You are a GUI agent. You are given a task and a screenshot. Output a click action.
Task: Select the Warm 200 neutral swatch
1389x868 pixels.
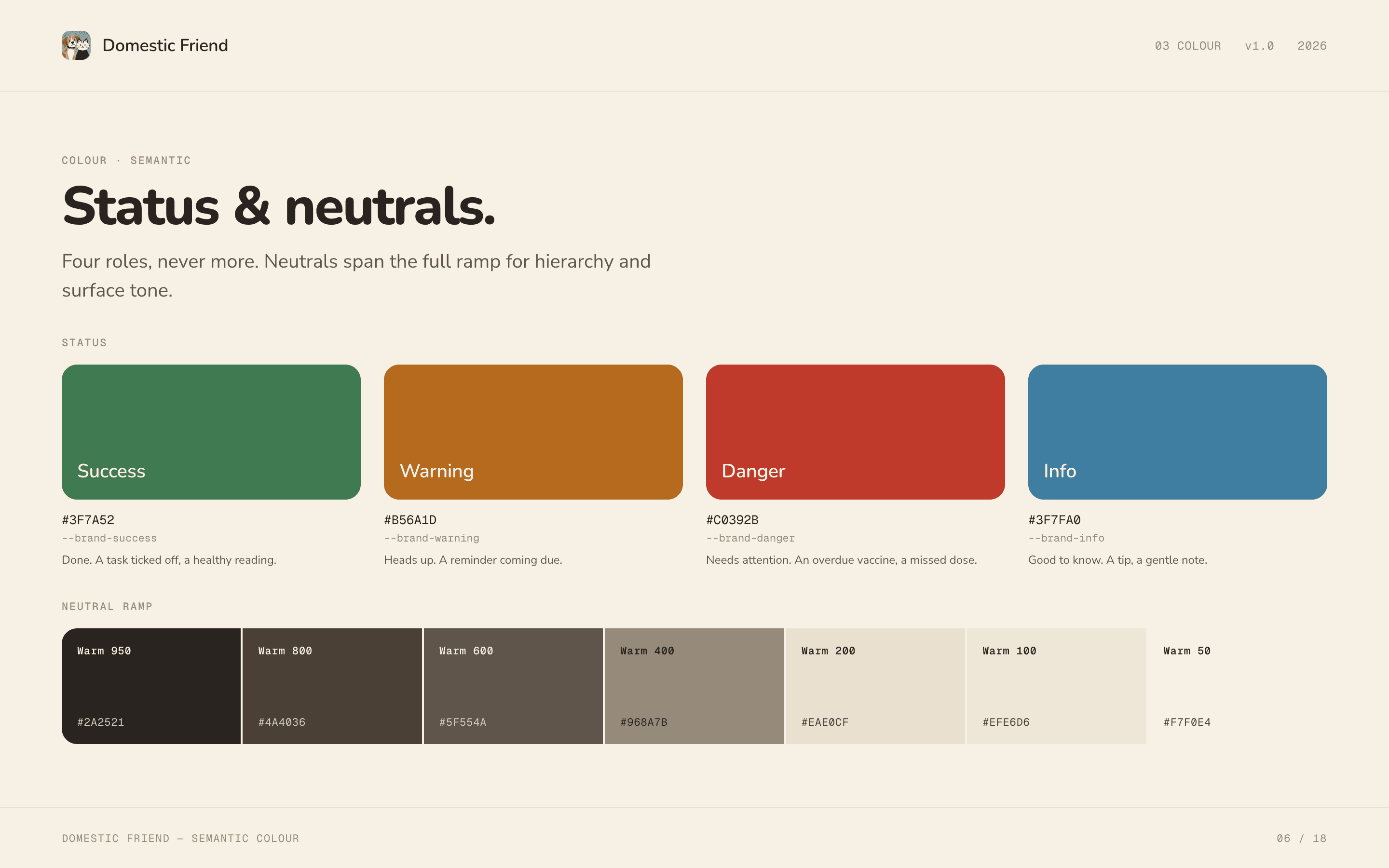tap(875, 686)
